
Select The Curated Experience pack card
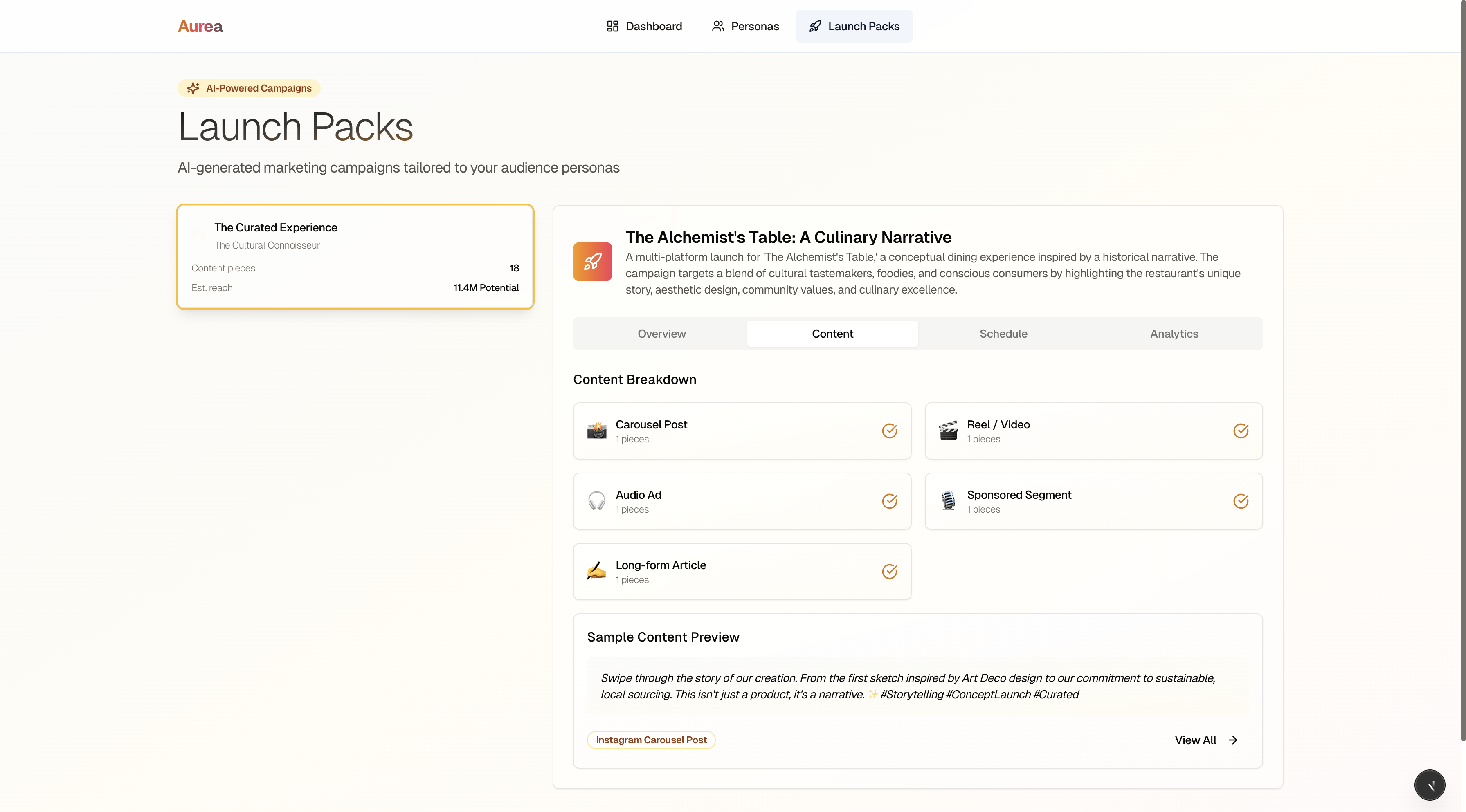click(355, 257)
